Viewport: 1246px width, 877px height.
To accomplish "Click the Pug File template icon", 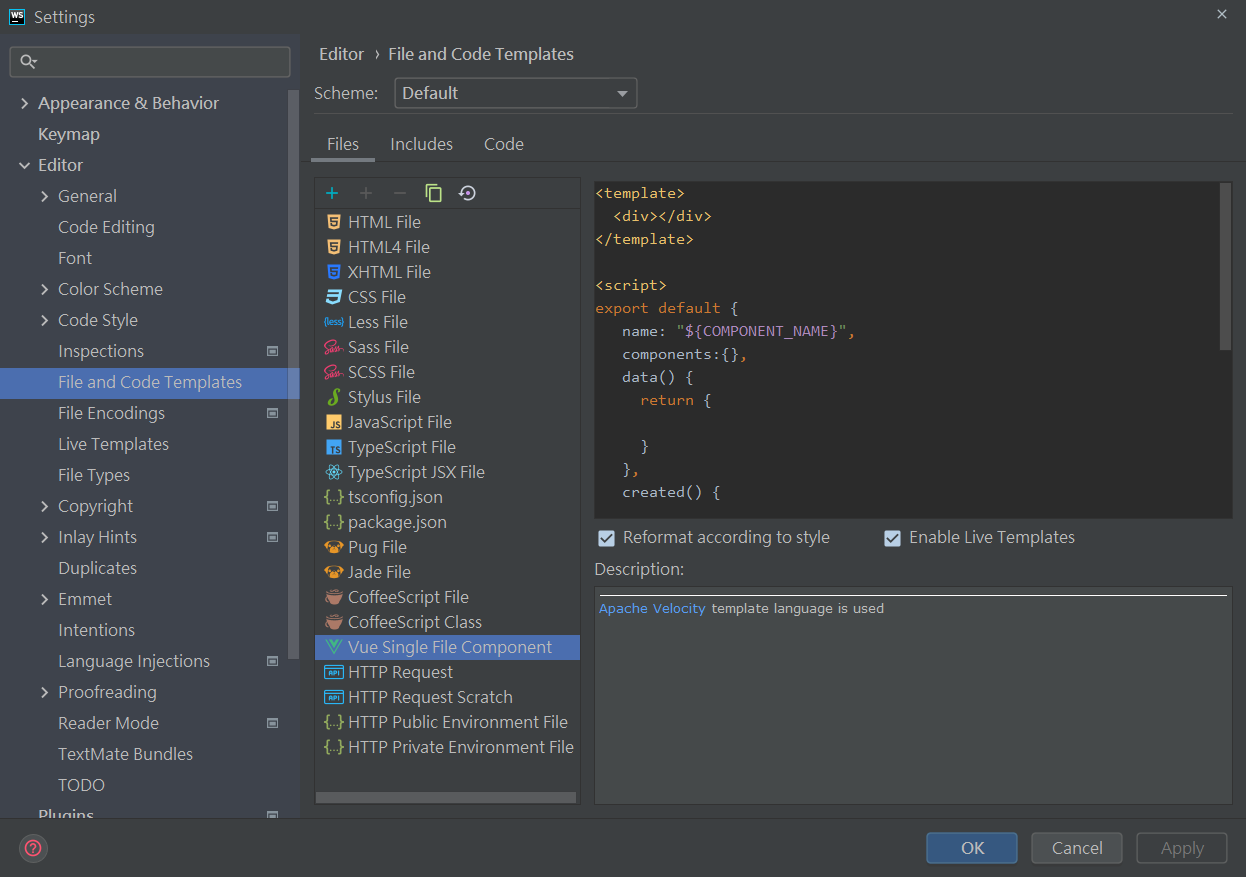I will (x=334, y=547).
